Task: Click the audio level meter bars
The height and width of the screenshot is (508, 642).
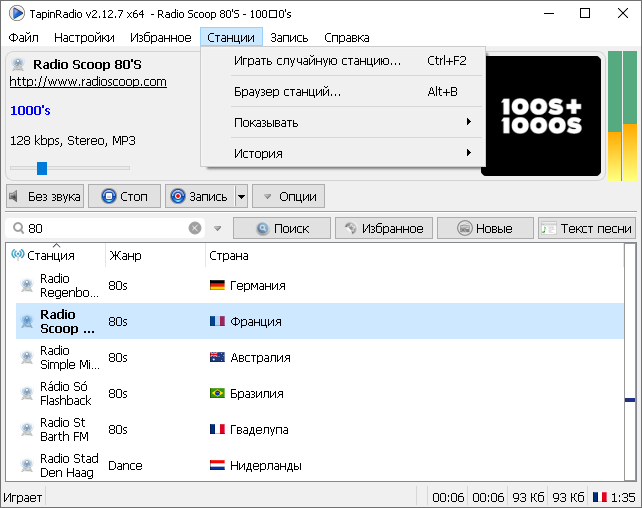Action: coord(622,116)
